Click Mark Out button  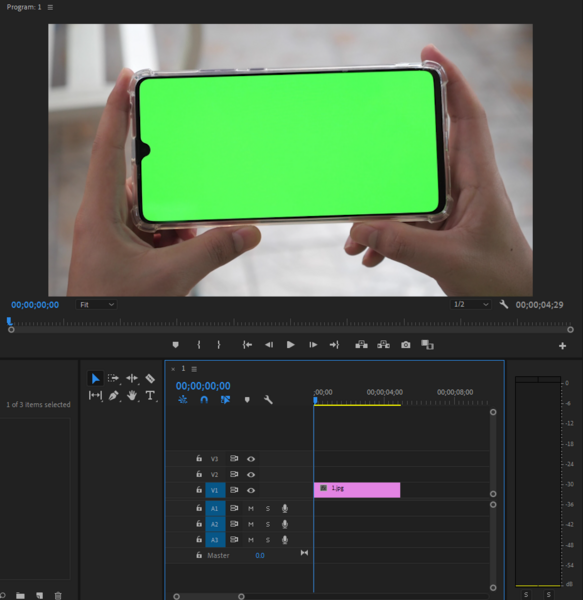(x=218, y=345)
